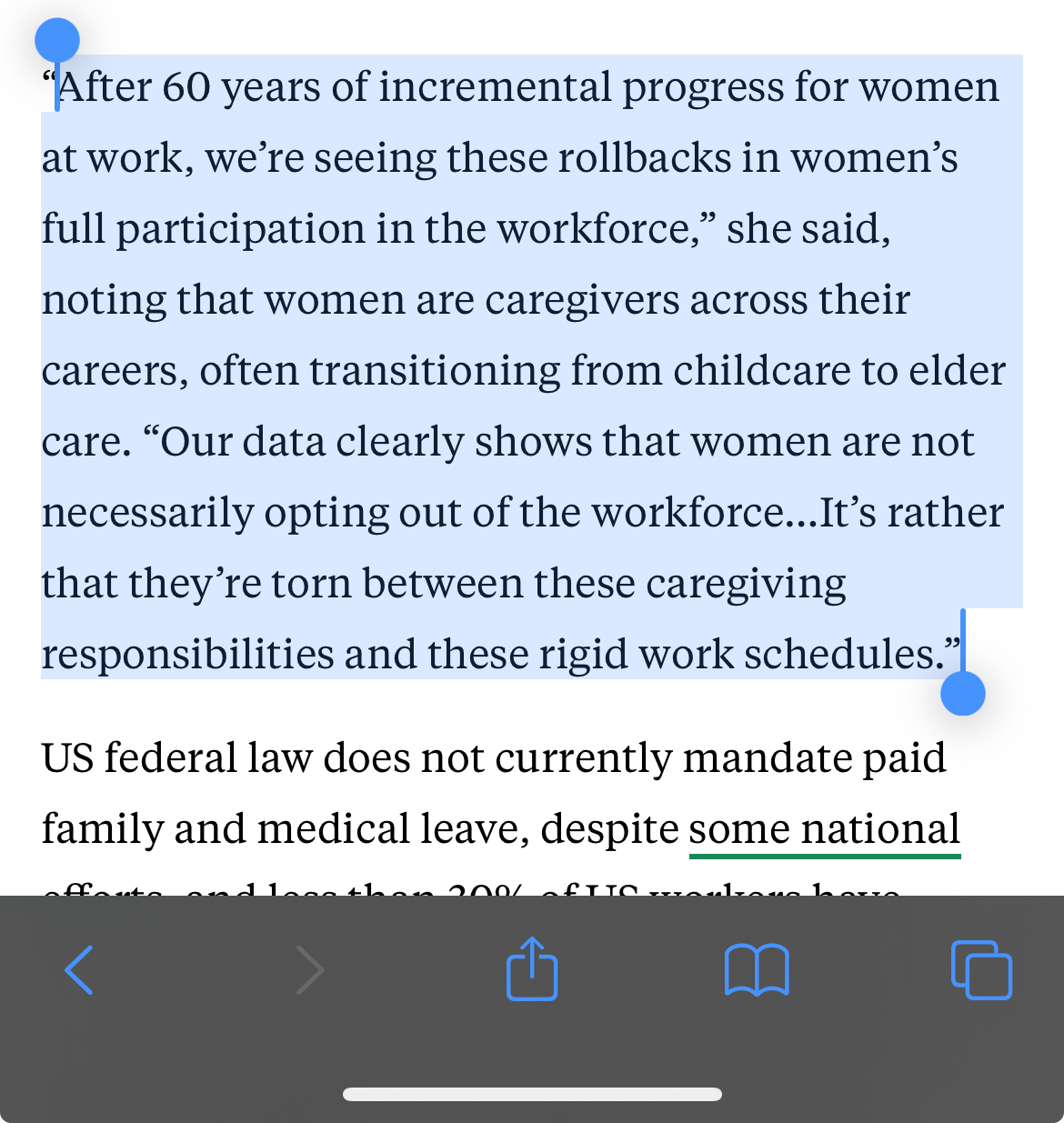The width and height of the screenshot is (1064, 1123).
Task: Tap the word "responsibilities" in the selection
Action: point(186,655)
